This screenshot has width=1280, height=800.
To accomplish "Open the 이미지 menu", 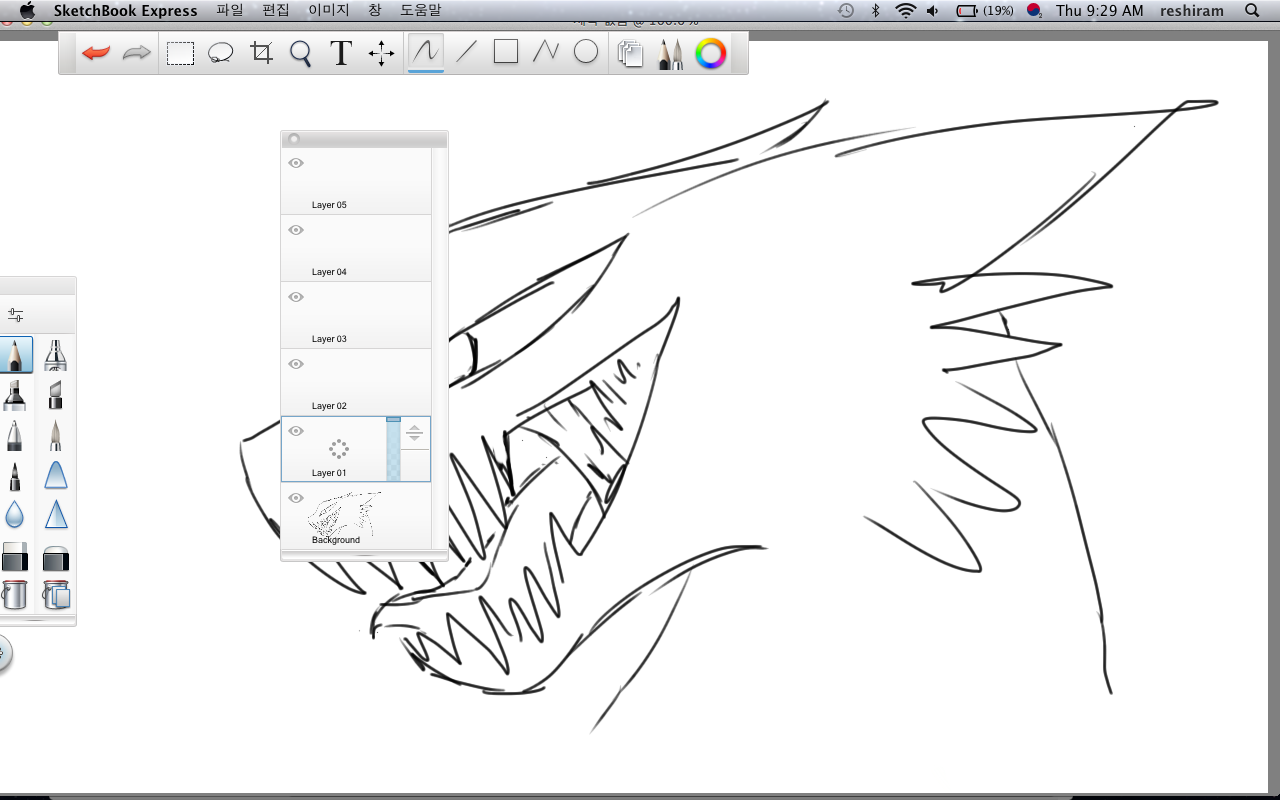I will click(328, 10).
